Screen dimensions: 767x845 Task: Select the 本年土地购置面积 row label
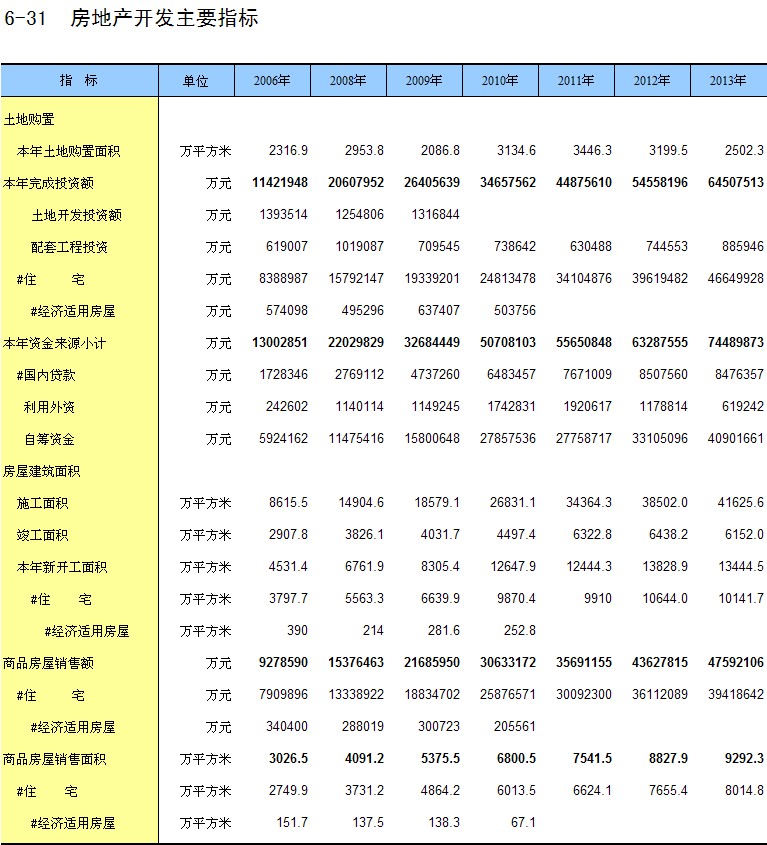coord(68,151)
